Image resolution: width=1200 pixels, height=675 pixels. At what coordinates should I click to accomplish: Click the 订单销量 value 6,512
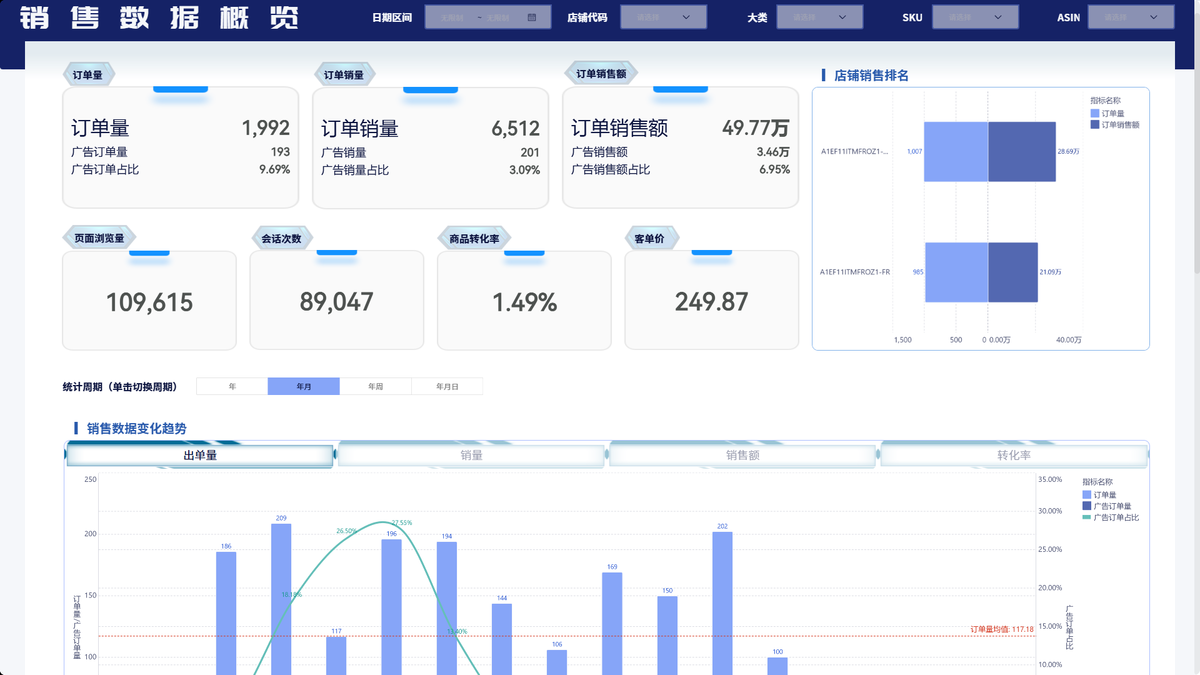coord(516,128)
